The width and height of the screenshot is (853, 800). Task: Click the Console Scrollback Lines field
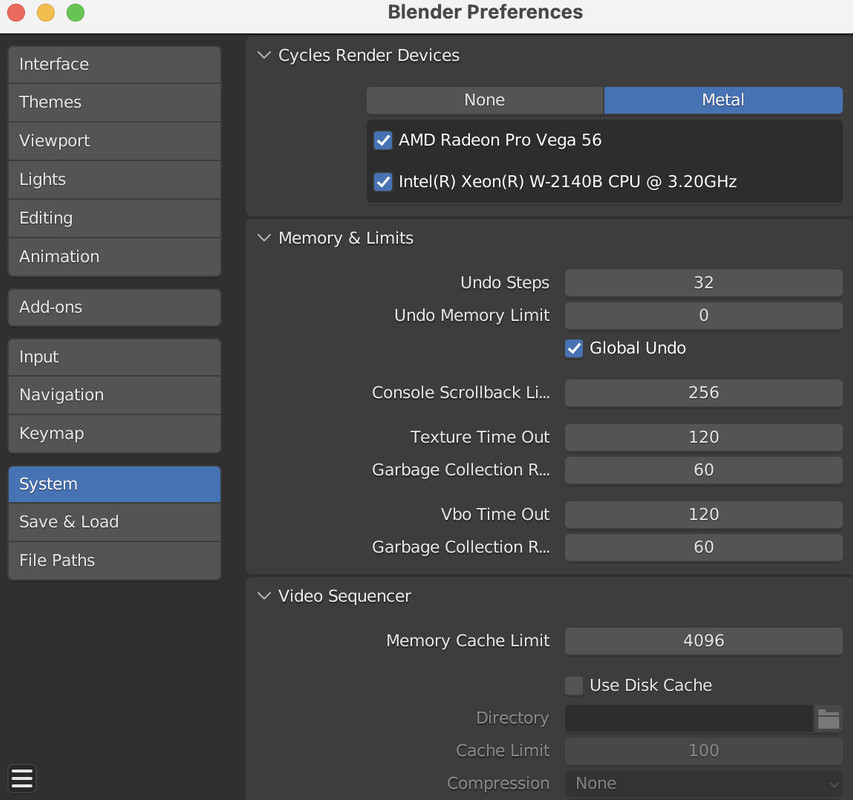click(x=703, y=393)
